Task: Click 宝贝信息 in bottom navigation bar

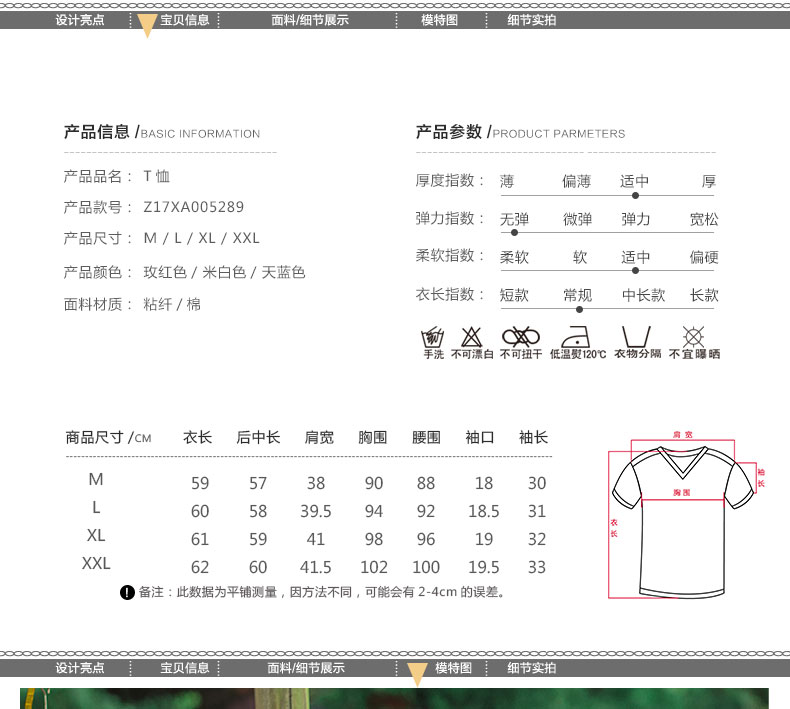Action: point(185,668)
